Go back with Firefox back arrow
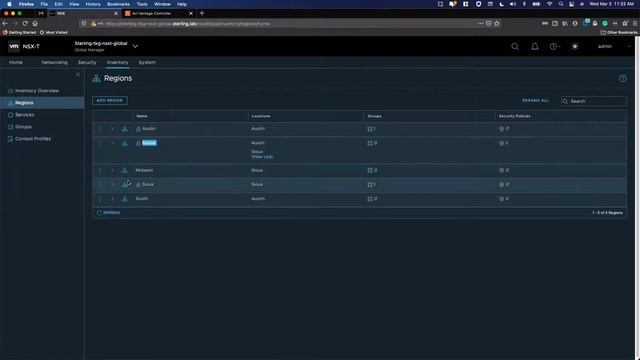 point(5,24)
